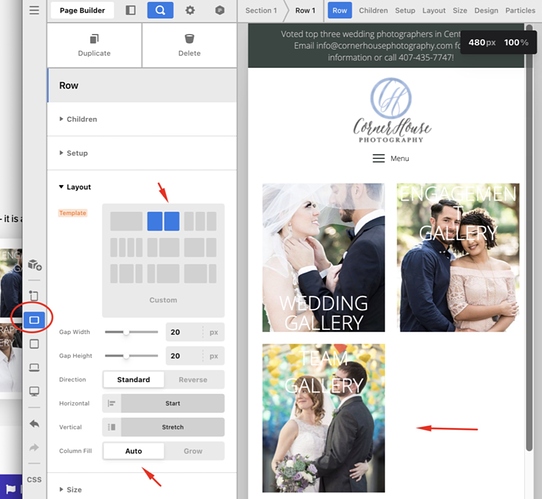Duplicate the selected row

[x=94, y=45]
